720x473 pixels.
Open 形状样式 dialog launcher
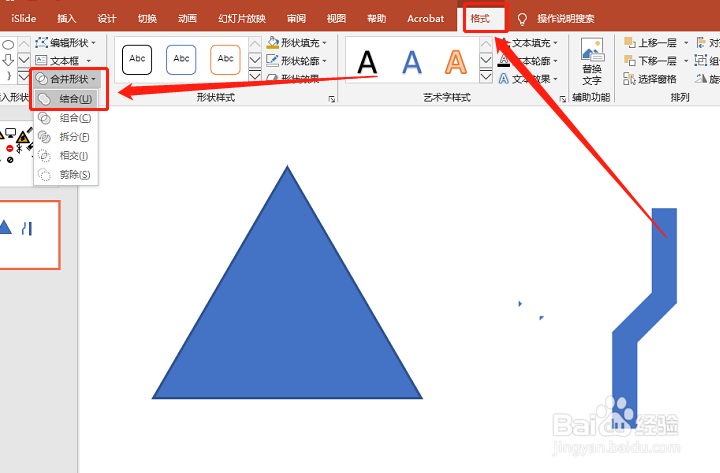tap(332, 99)
